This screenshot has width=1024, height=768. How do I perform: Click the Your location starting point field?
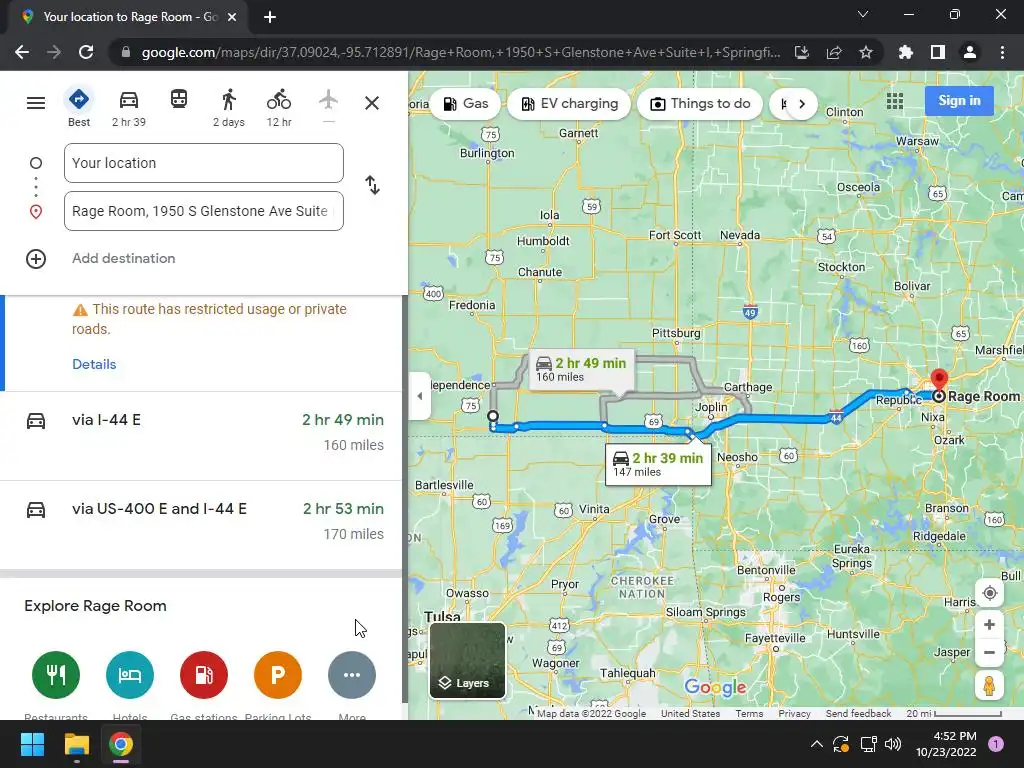(x=204, y=163)
